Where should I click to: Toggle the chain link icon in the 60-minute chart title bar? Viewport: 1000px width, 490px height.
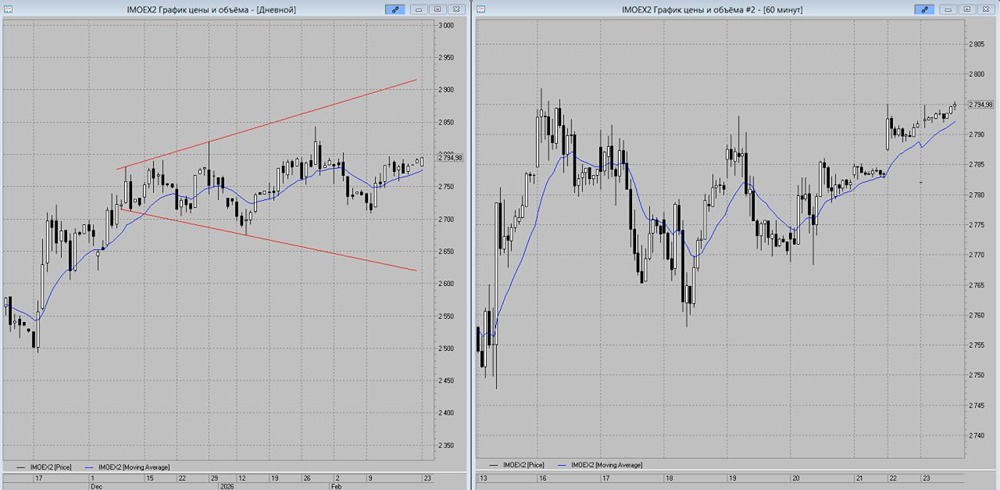(924, 9)
